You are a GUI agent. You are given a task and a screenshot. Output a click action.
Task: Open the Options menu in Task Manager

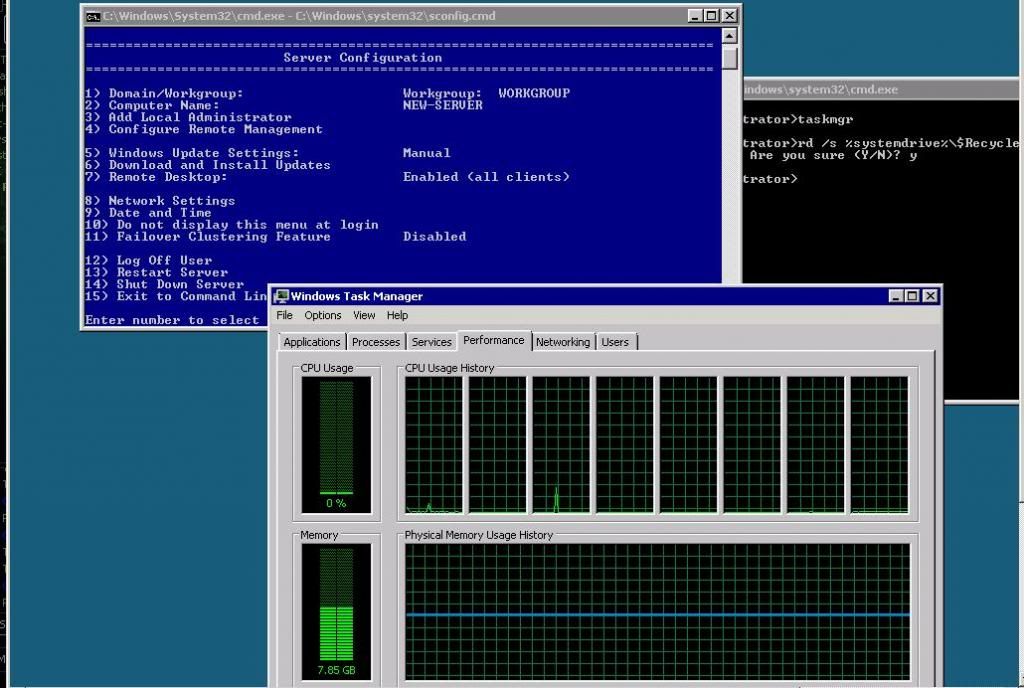click(323, 315)
